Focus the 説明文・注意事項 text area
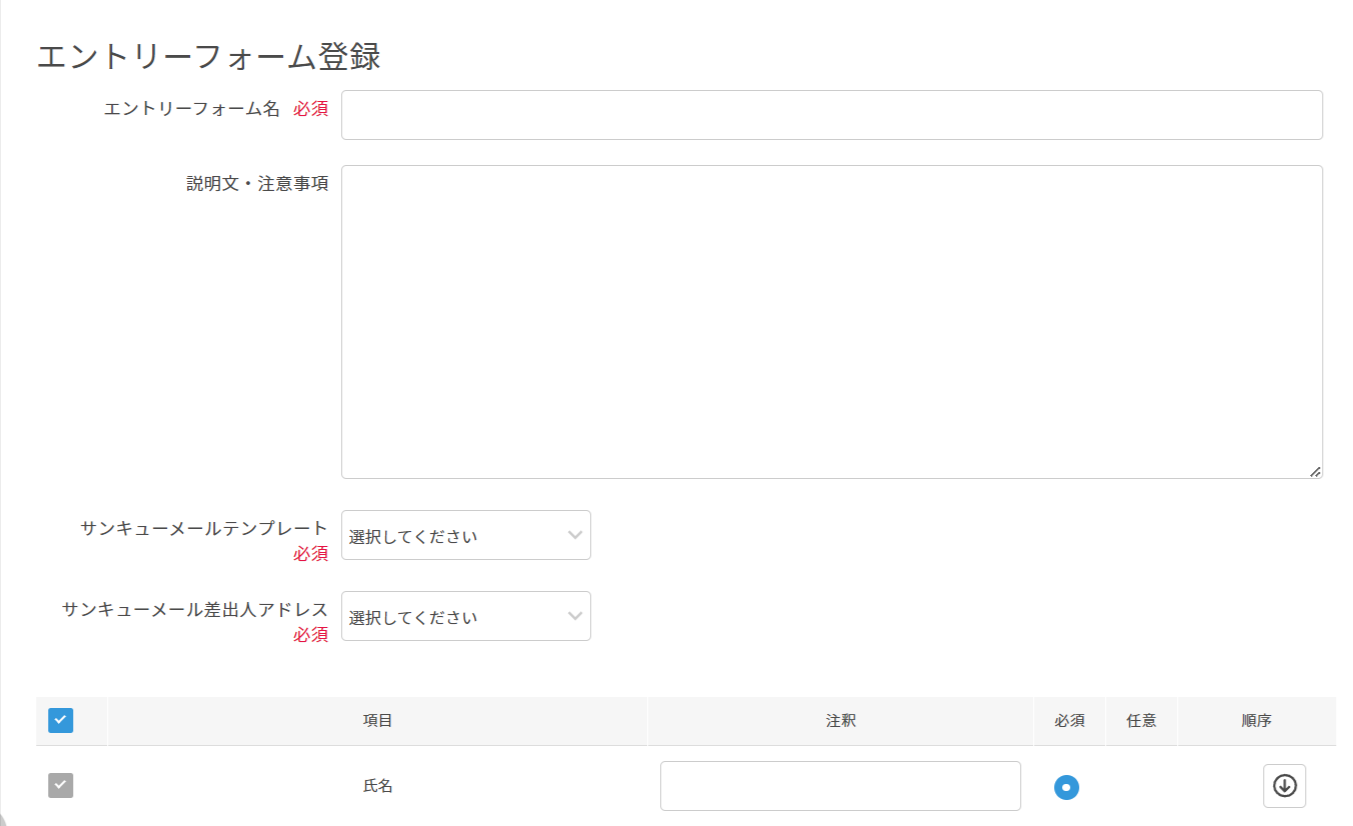1353x826 pixels. (x=831, y=321)
